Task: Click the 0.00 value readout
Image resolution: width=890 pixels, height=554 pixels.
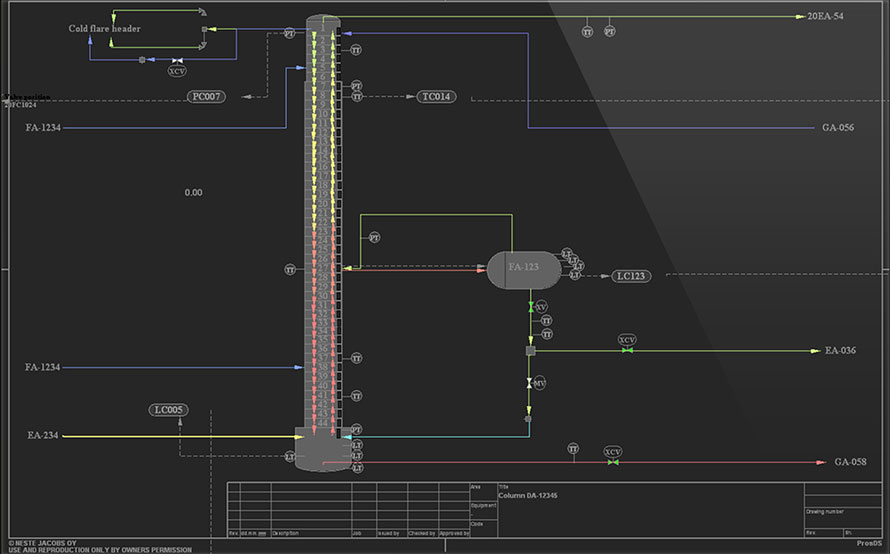Action: tap(193, 192)
